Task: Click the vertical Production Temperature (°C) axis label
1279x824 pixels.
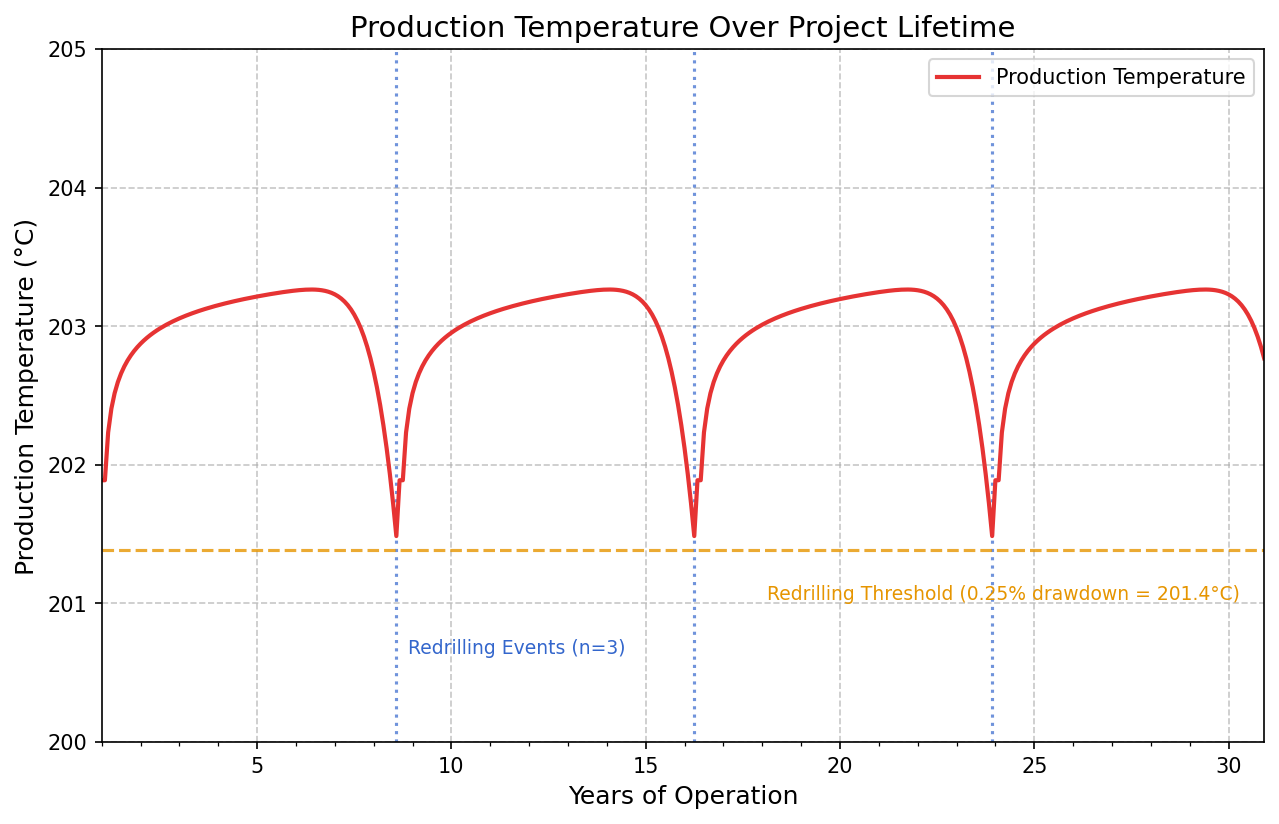Action: pyautogui.click(x=26, y=396)
